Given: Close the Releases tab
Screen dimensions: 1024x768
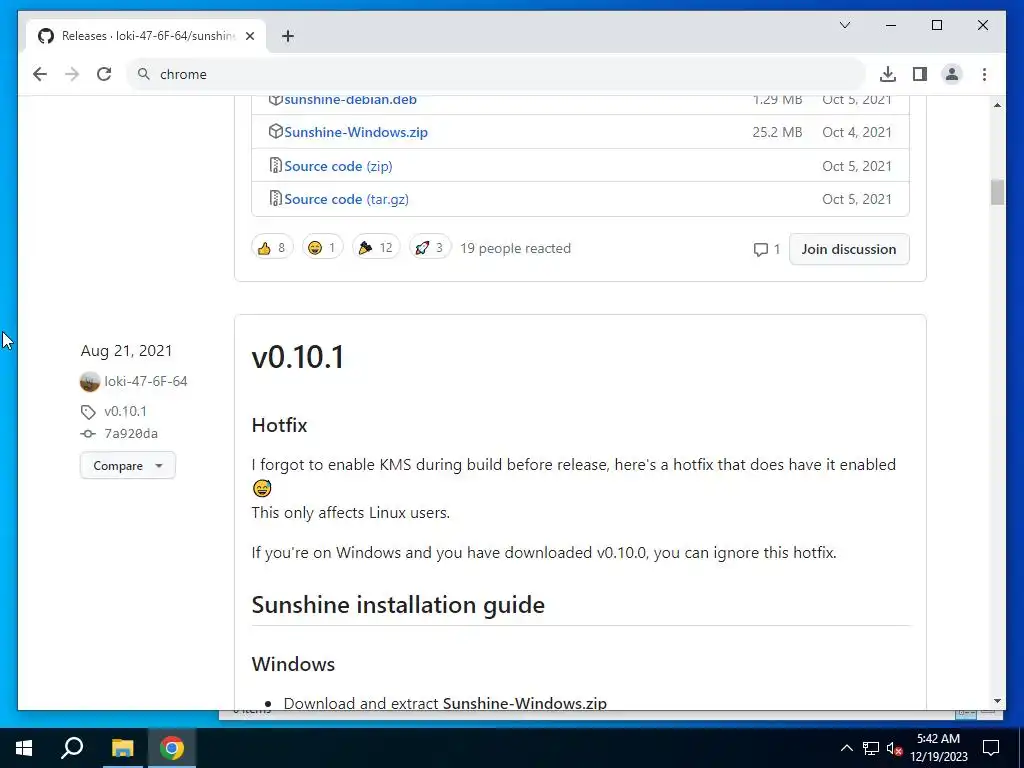Looking at the screenshot, I should coord(249,36).
